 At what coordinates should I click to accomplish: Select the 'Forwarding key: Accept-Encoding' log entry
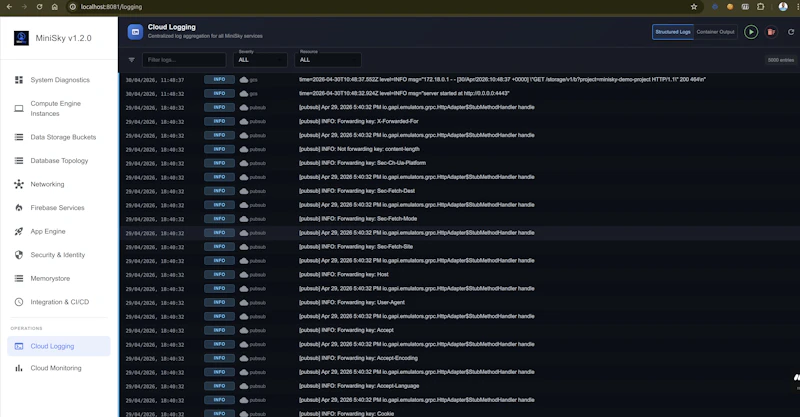tap(358, 358)
